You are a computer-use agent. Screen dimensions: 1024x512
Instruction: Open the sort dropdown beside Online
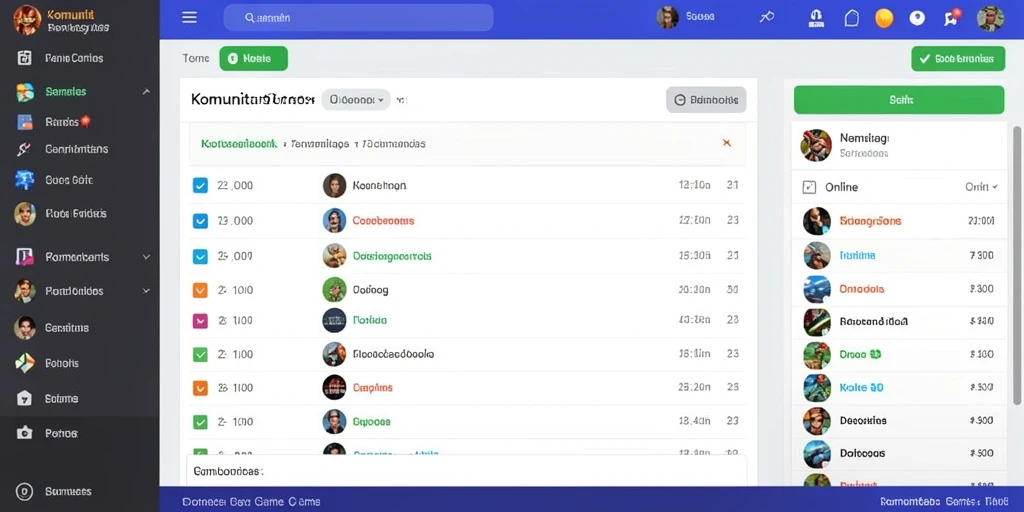(x=982, y=187)
